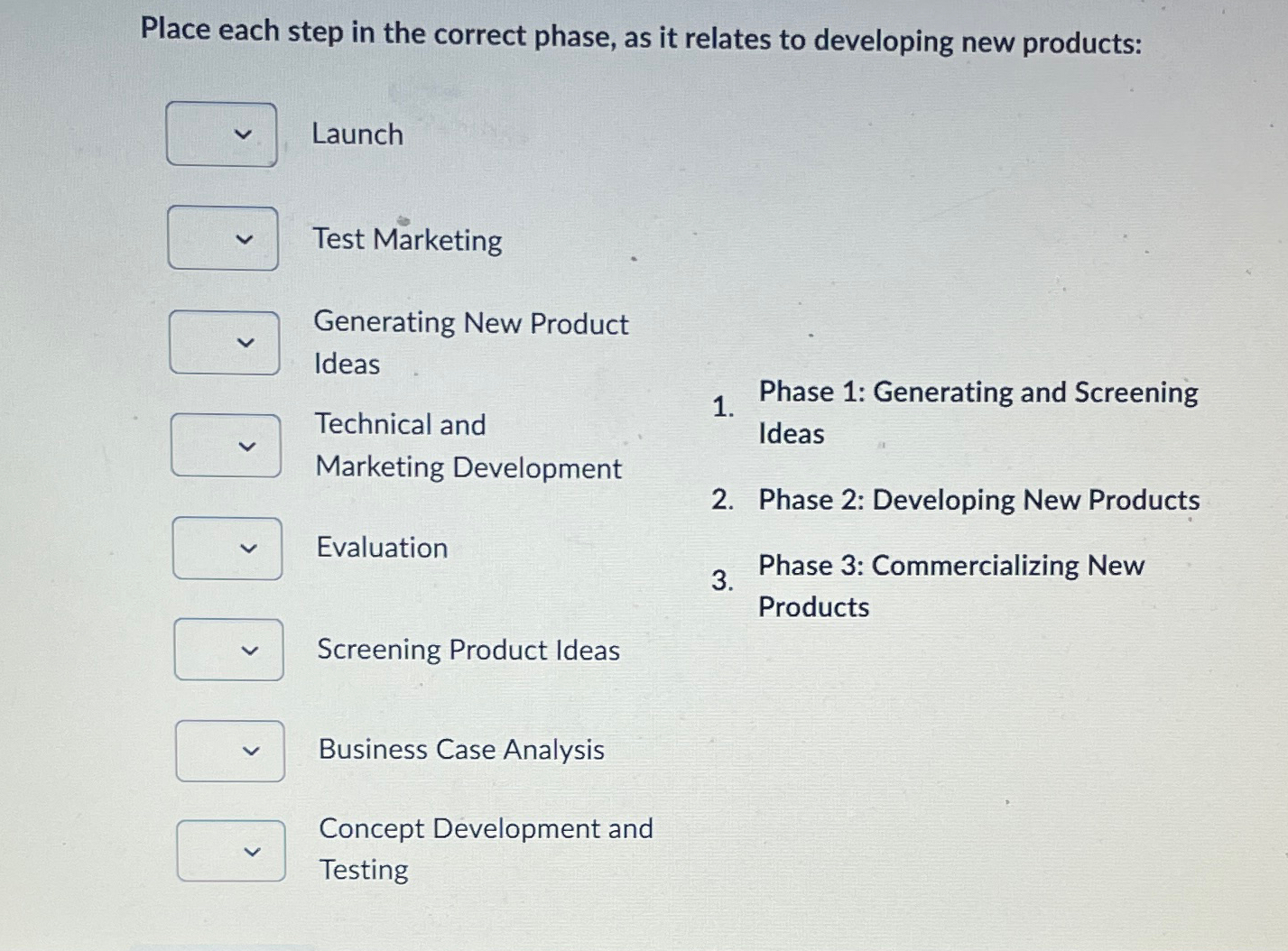Click the chevron icon beside Launch
The width and height of the screenshot is (1288, 951).
242,134
